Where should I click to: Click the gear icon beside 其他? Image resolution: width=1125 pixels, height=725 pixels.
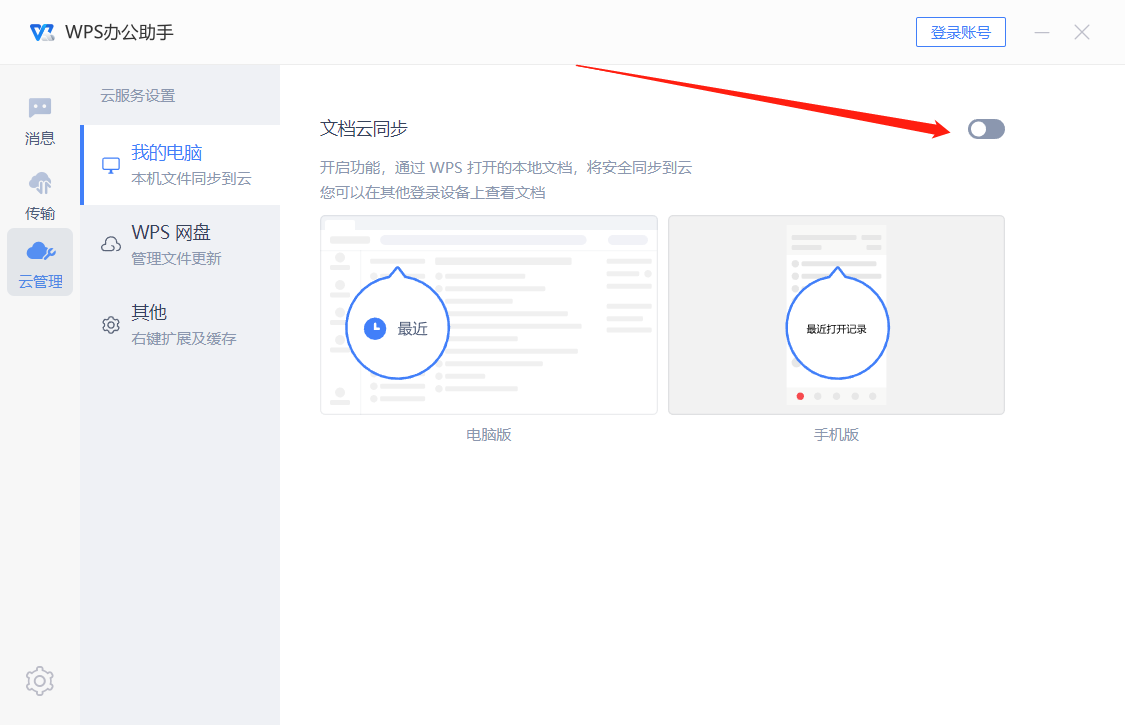(x=111, y=325)
